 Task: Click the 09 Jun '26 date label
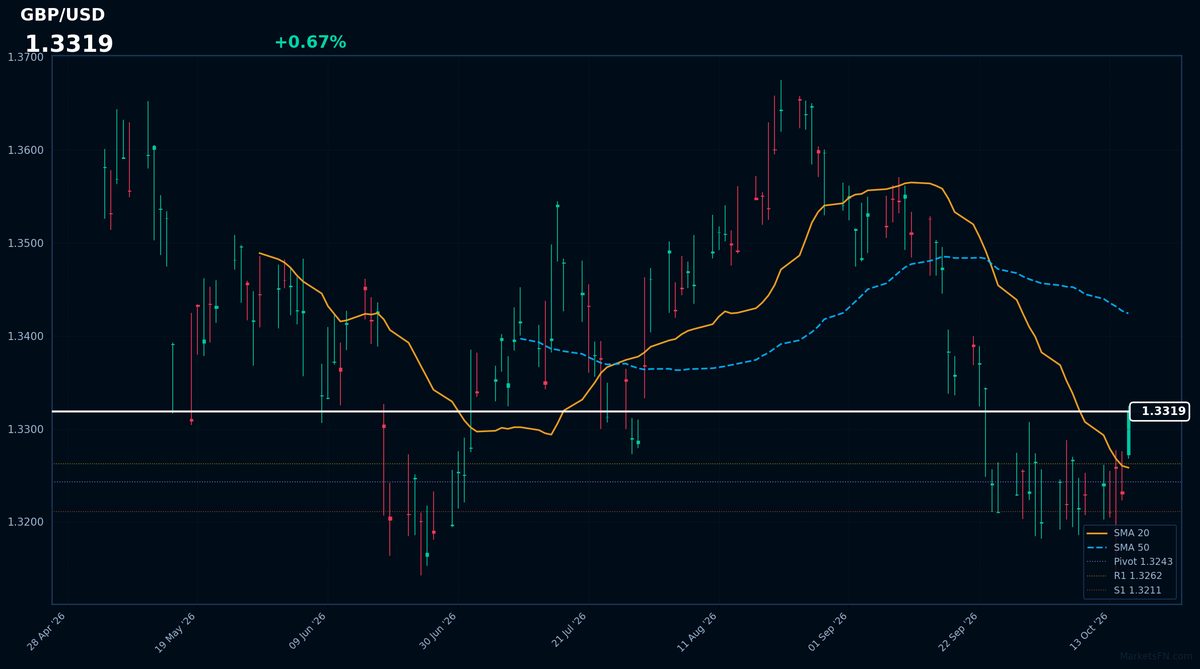point(307,632)
